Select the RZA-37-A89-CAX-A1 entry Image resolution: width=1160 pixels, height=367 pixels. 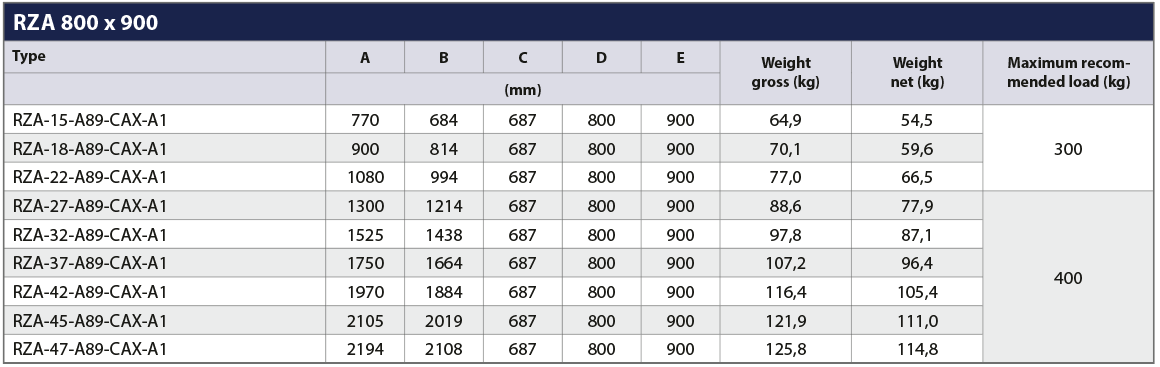pos(90,263)
